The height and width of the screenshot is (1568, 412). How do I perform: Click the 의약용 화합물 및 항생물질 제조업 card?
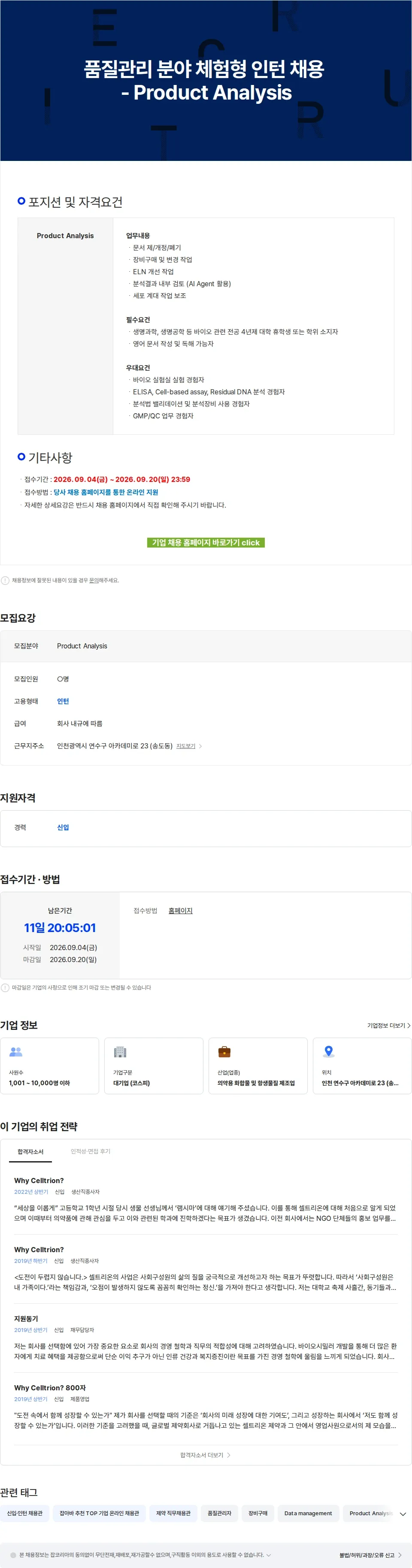coord(258,1066)
